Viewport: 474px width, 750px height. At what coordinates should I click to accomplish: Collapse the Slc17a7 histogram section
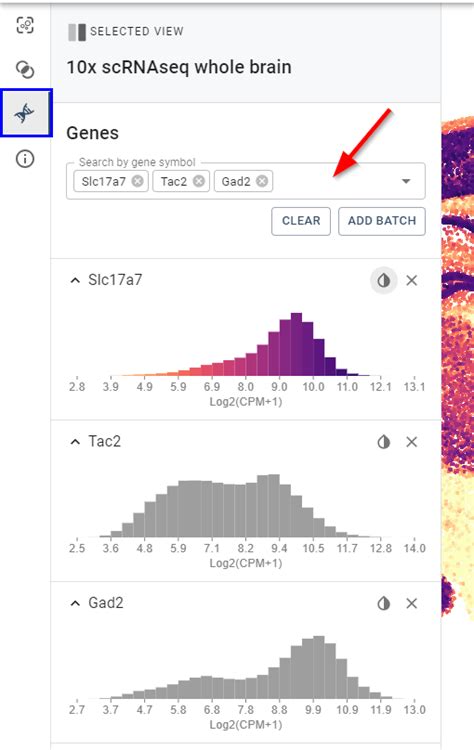pyautogui.click(x=75, y=280)
